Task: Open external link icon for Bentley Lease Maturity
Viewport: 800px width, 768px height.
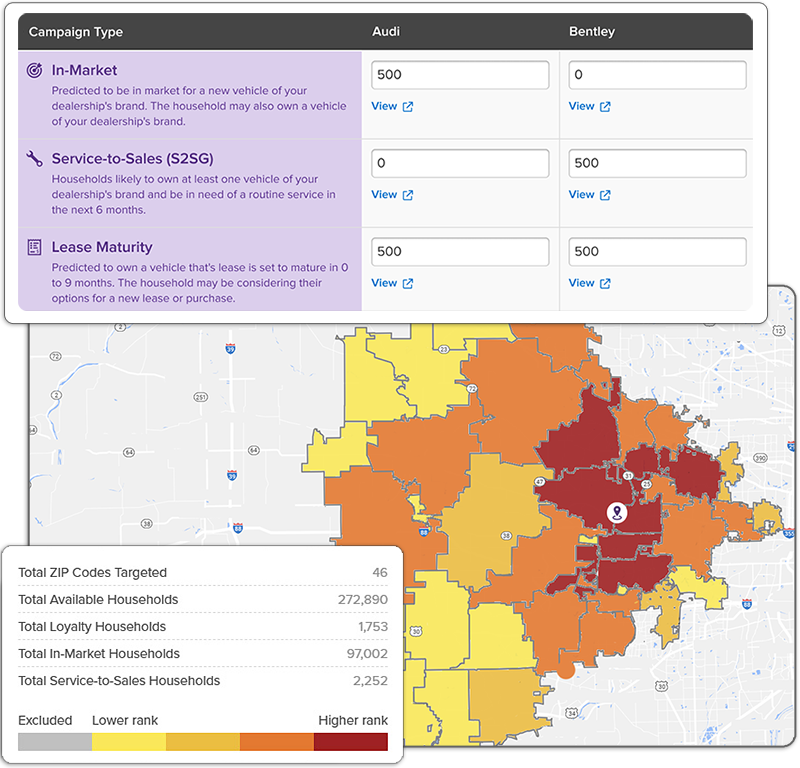Action: [605, 283]
